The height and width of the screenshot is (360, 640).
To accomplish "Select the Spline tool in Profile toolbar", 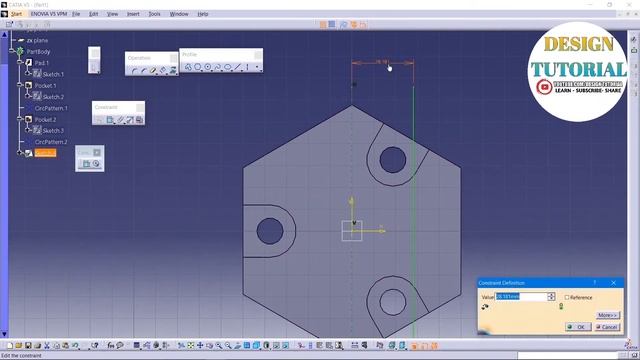I will click(x=218, y=67).
